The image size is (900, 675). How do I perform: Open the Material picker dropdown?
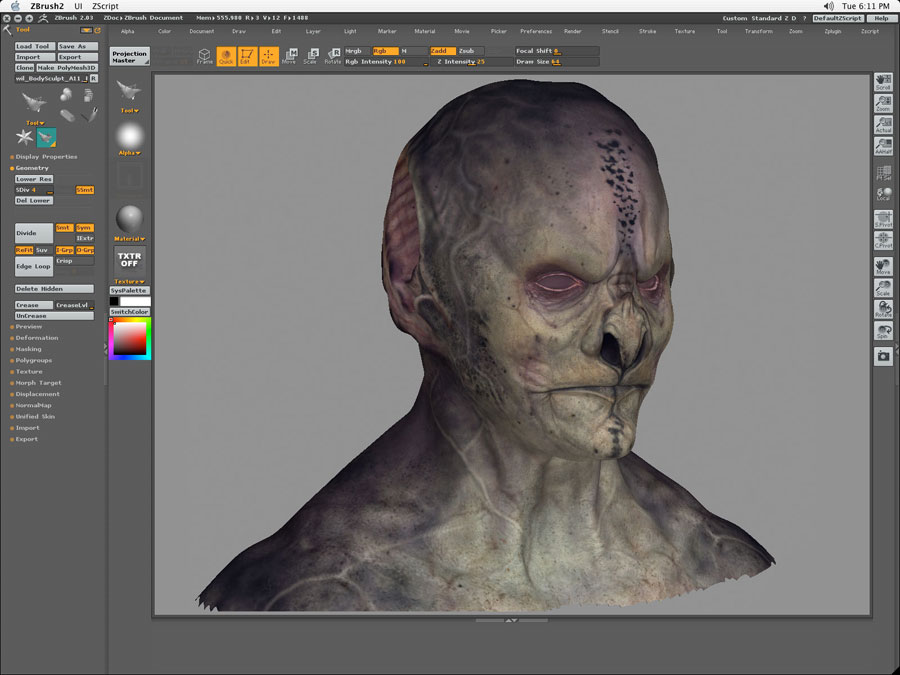(130, 239)
